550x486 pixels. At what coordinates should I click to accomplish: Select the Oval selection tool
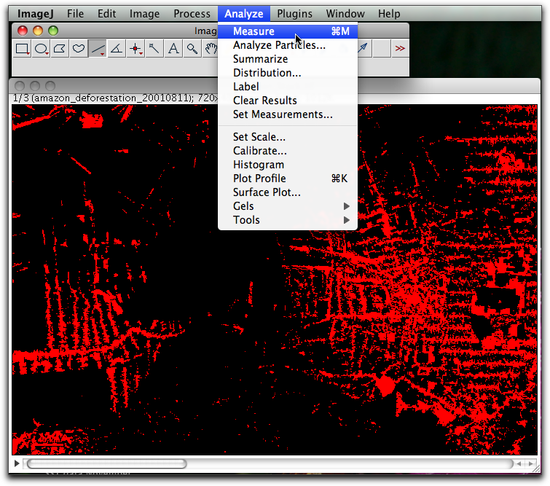click(41, 48)
